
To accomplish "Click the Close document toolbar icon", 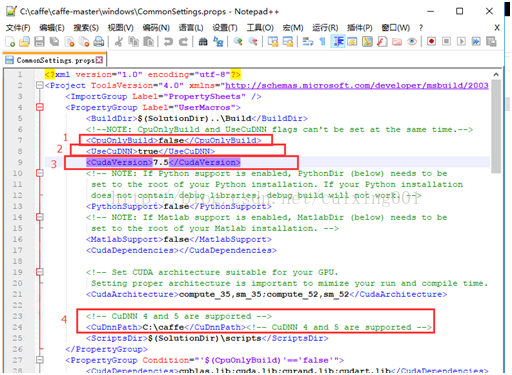I will (x=69, y=42).
